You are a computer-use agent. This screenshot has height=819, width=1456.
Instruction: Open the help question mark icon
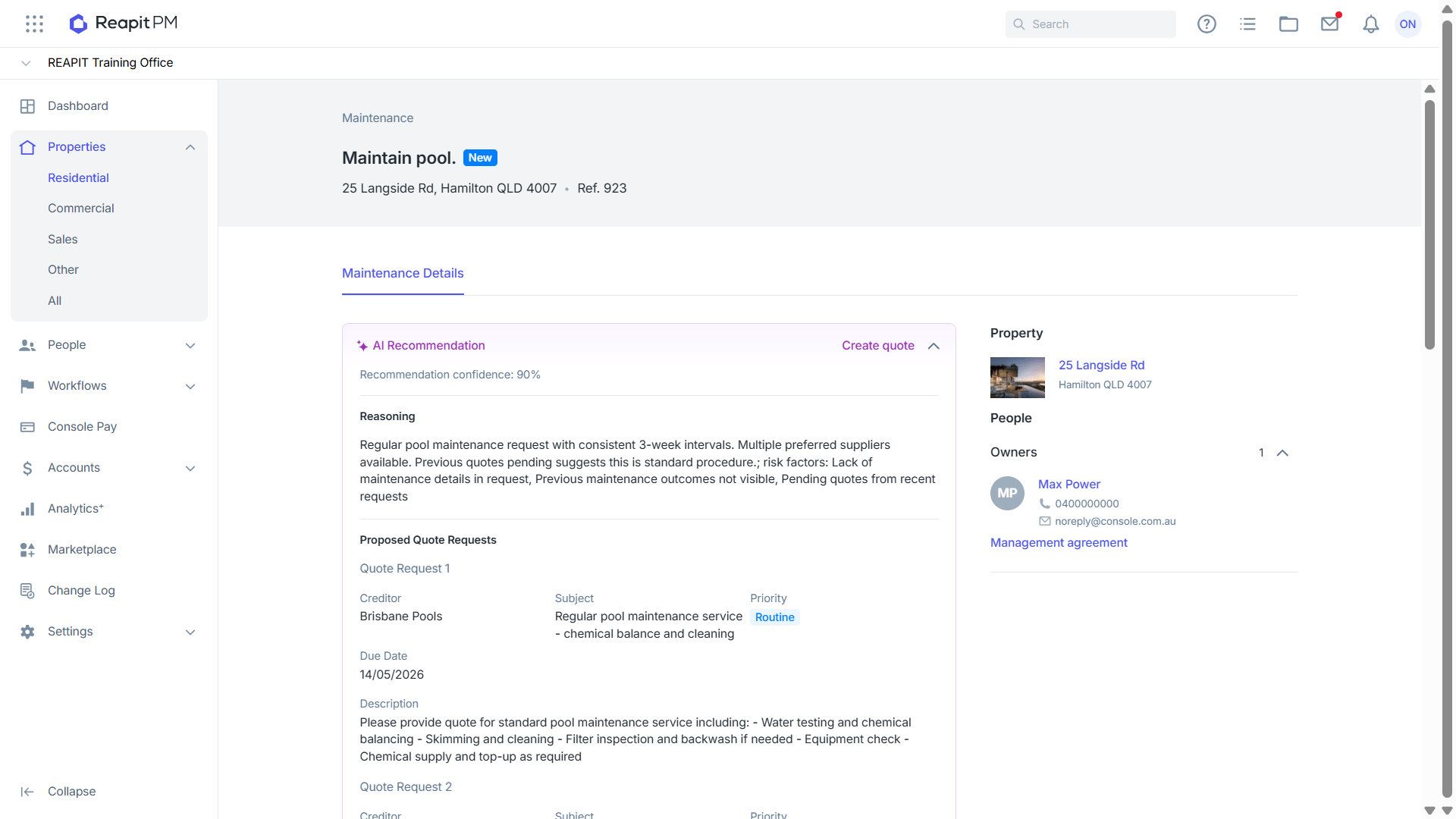click(1207, 24)
